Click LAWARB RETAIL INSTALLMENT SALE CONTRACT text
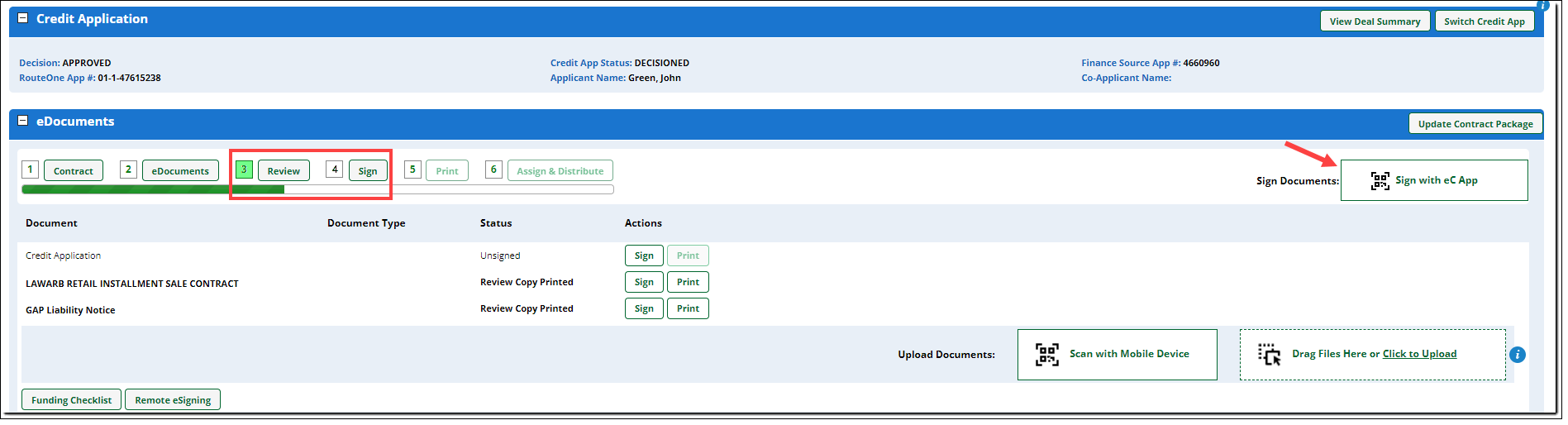This screenshot has height=425, width=1568. (132, 284)
